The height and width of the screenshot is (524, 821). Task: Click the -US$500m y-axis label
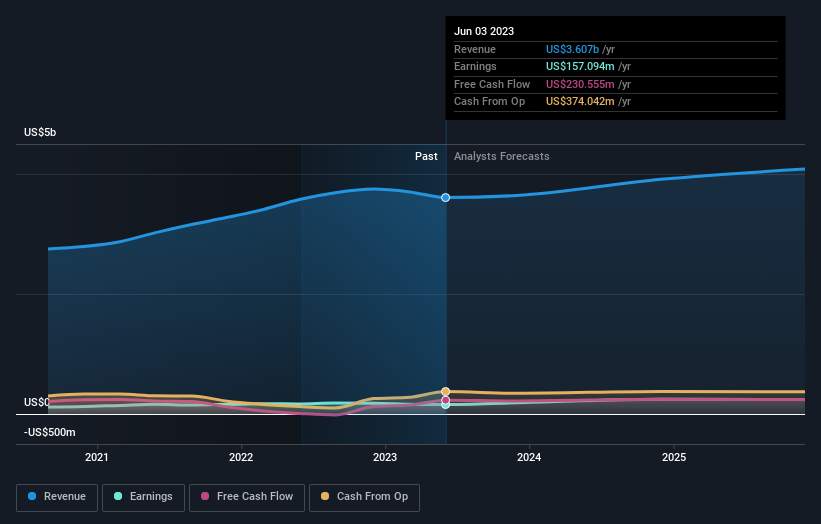(50, 432)
